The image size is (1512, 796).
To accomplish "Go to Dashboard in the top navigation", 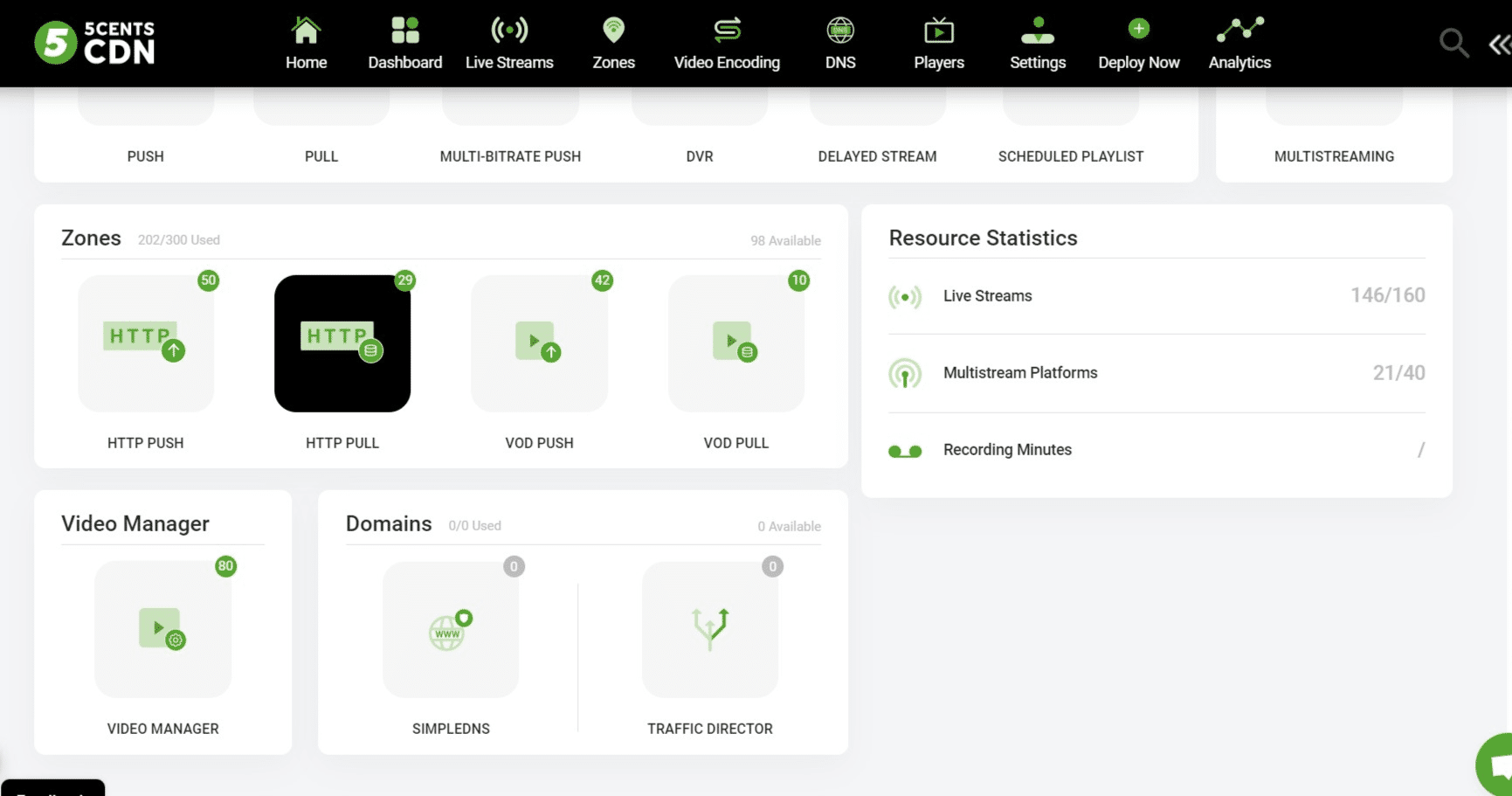I will (x=404, y=44).
